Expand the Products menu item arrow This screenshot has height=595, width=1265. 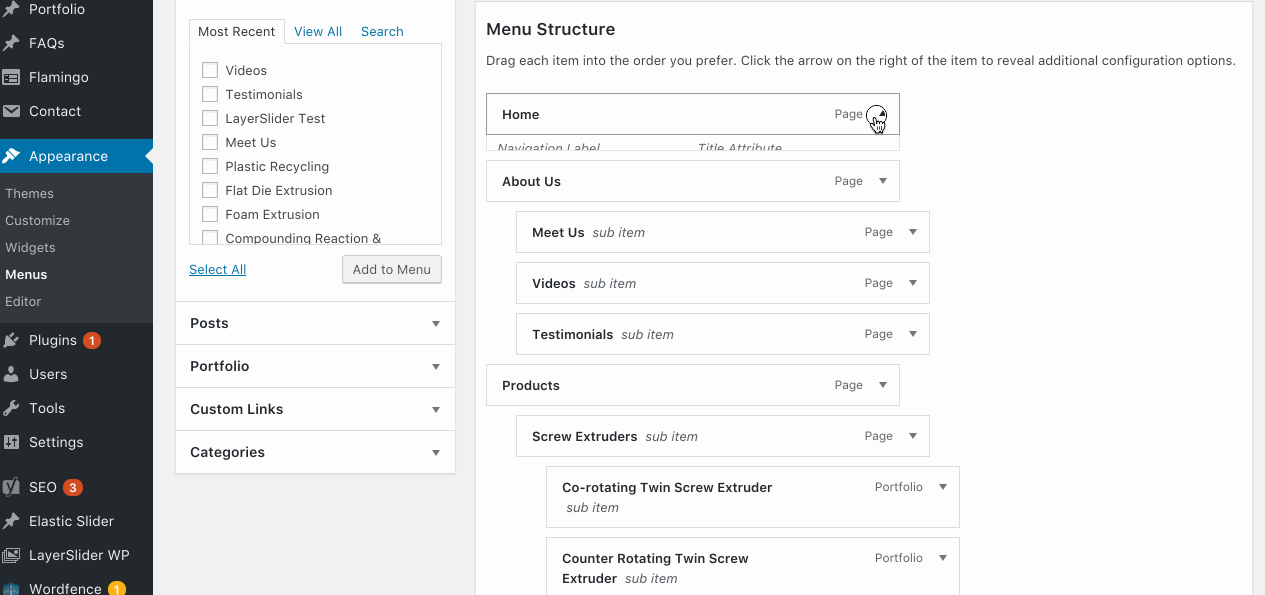882,385
